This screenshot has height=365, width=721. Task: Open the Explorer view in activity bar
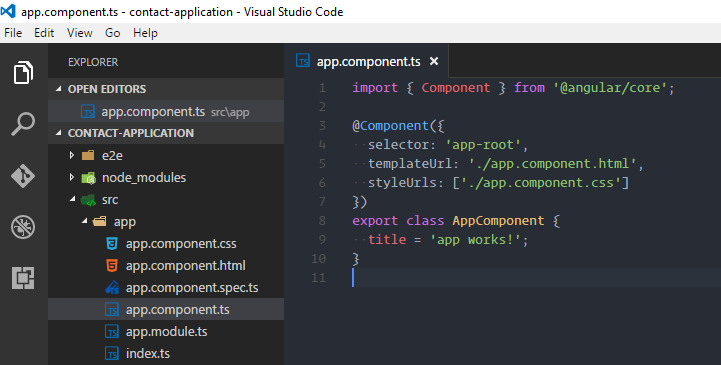(x=23, y=72)
